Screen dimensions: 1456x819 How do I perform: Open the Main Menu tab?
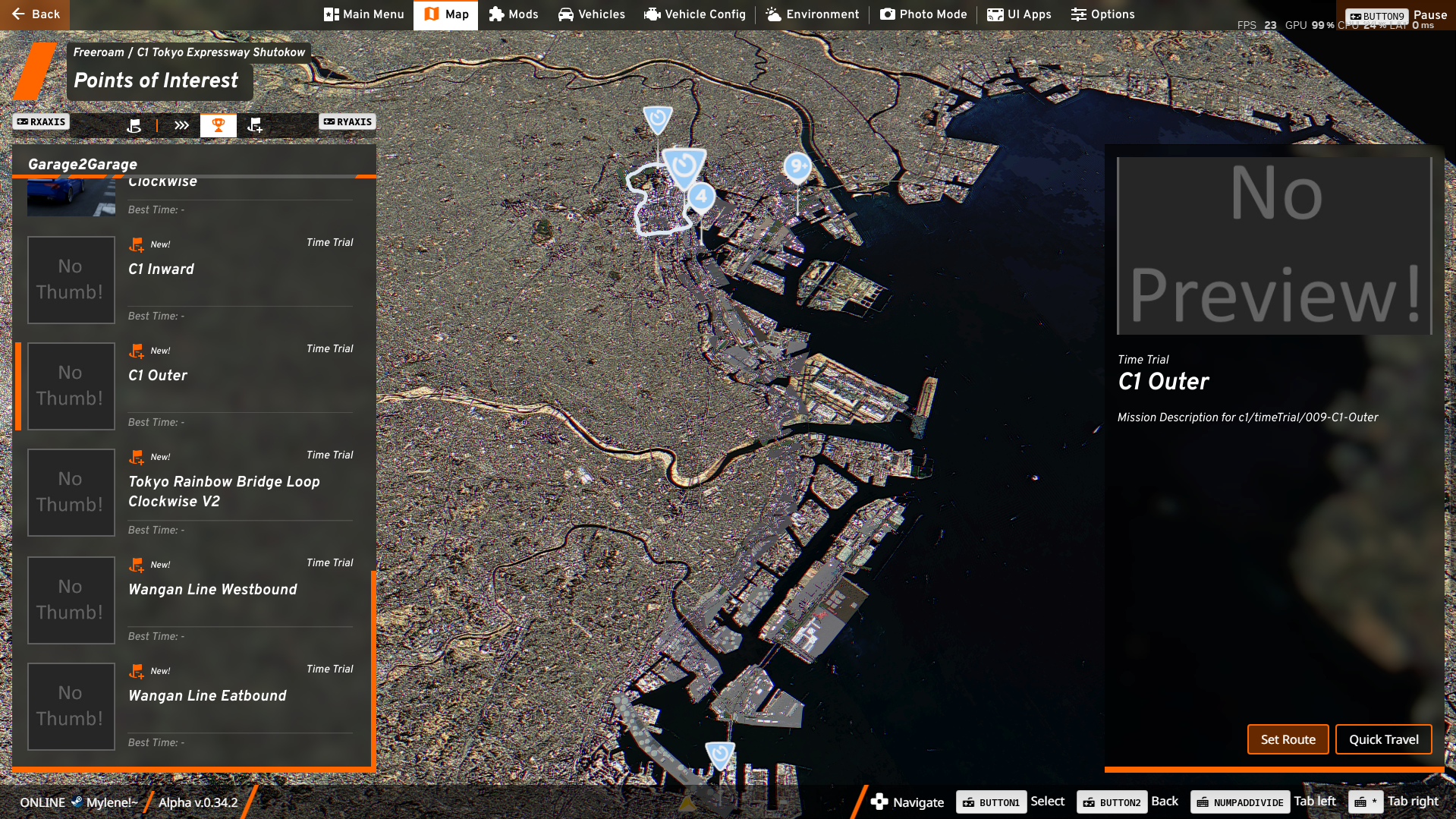364,14
